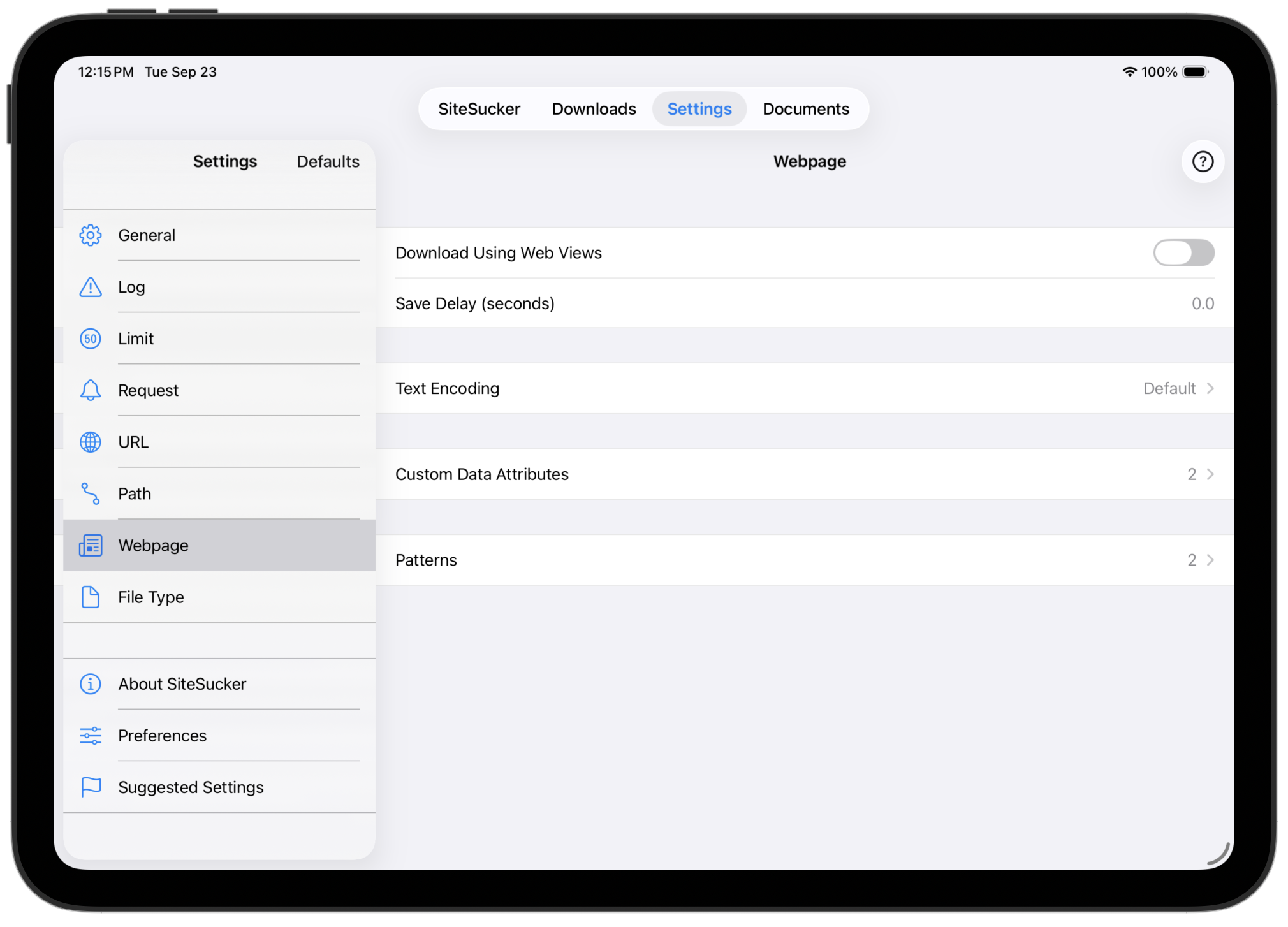The width and height of the screenshot is (1288, 927).
Task: Click the Path route icon
Action: click(x=91, y=493)
